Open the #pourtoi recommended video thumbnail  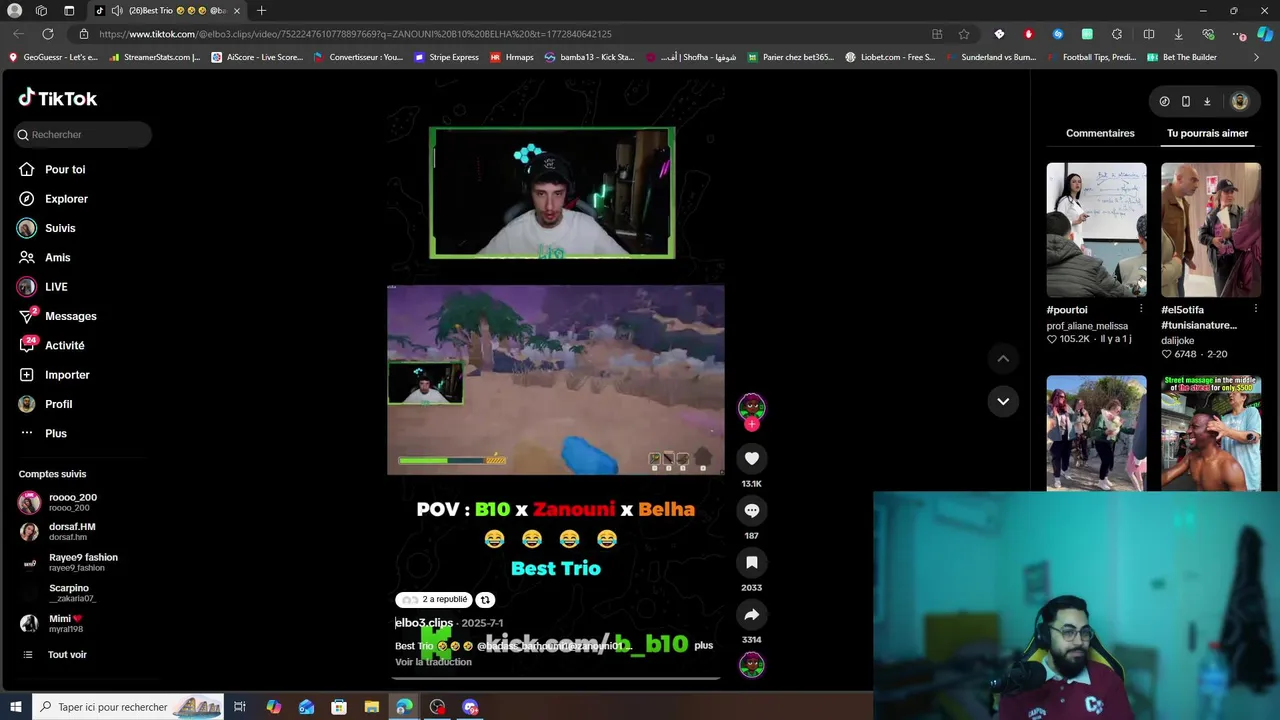1097,230
